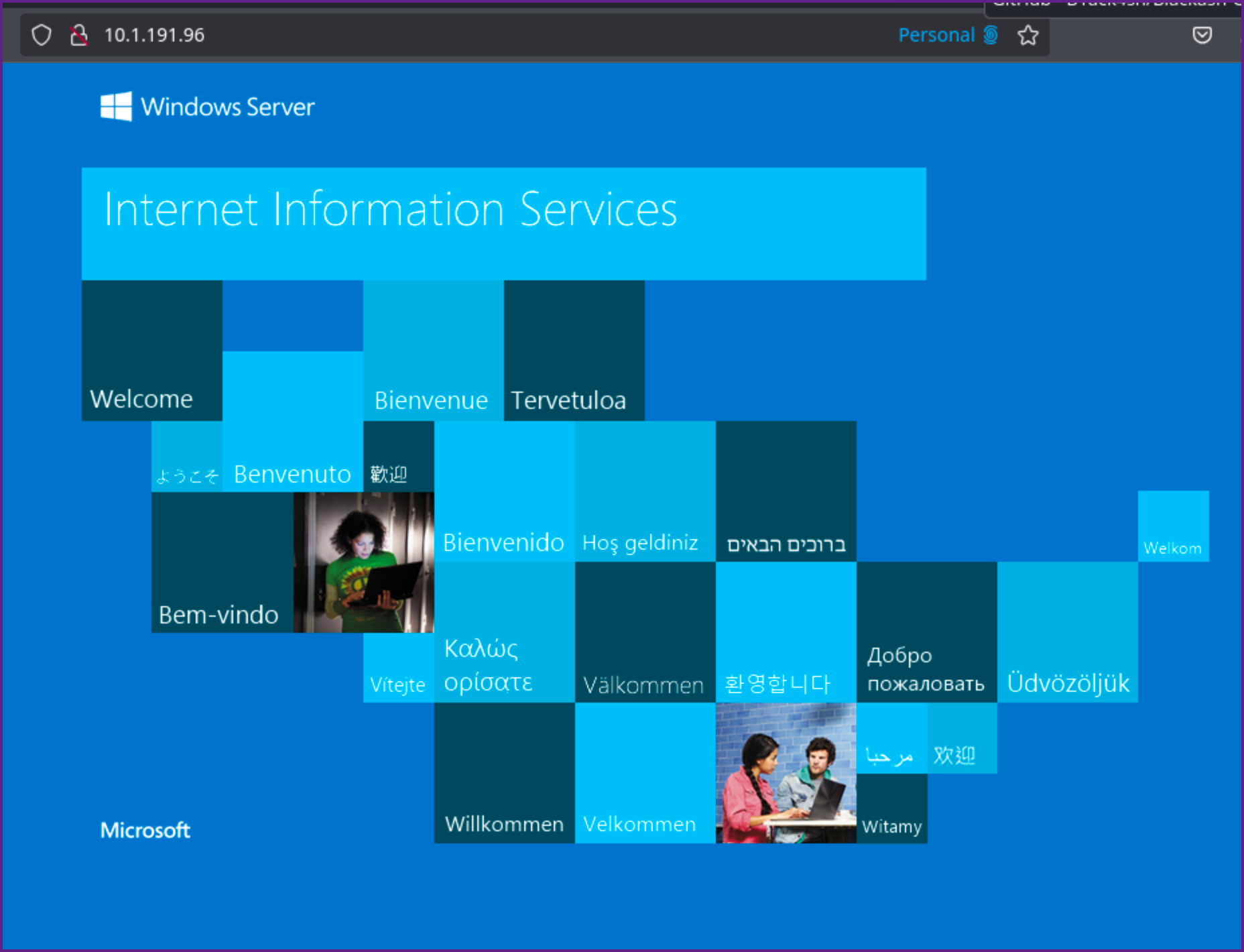
Task: Click the container fingerprint icon in address bar
Action: 990,35
